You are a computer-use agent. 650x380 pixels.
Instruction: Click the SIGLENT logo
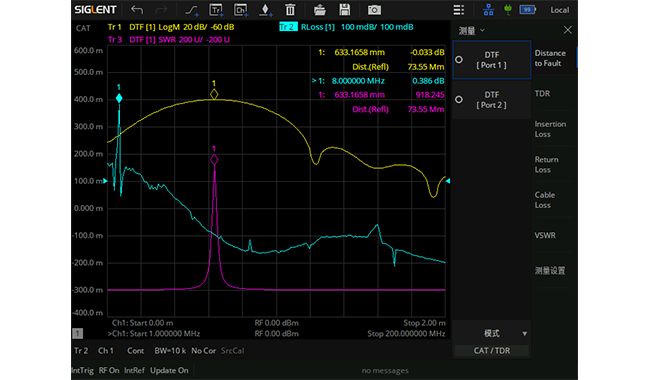[95, 10]
